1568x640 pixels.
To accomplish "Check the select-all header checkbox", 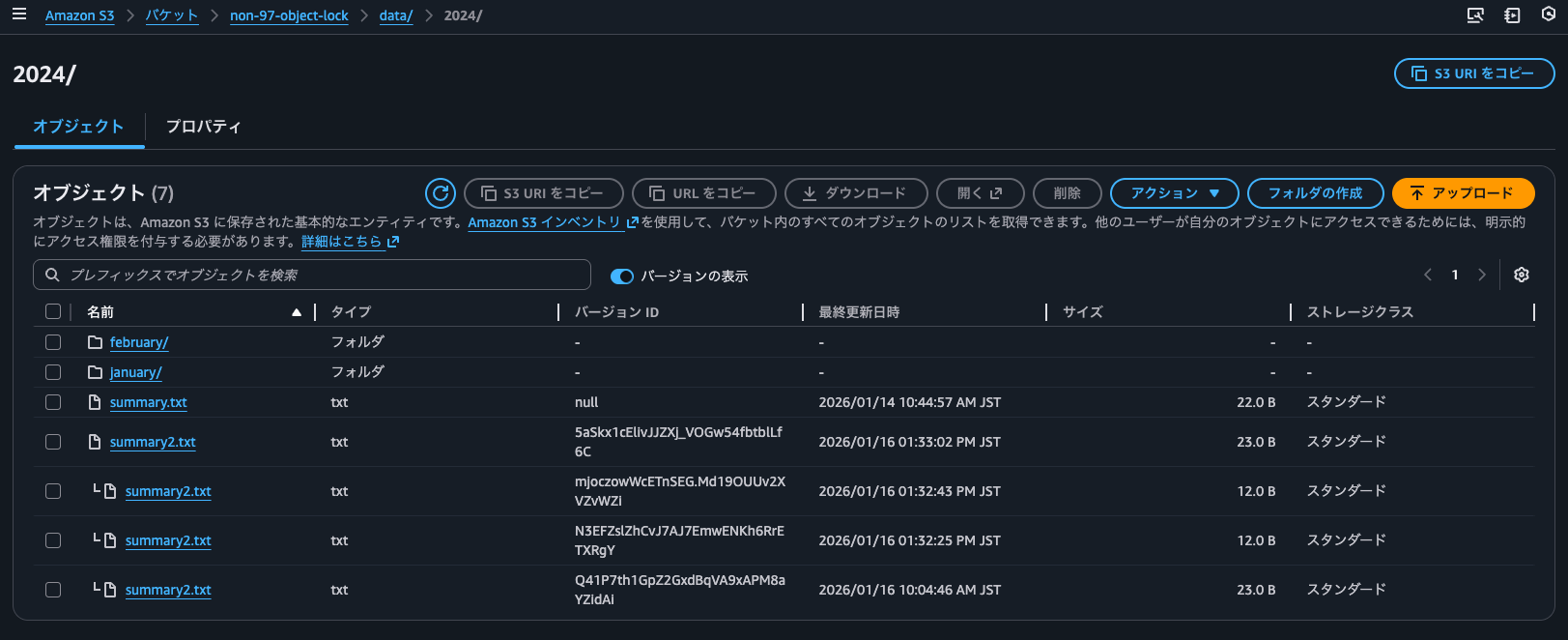I will (53, 311).
